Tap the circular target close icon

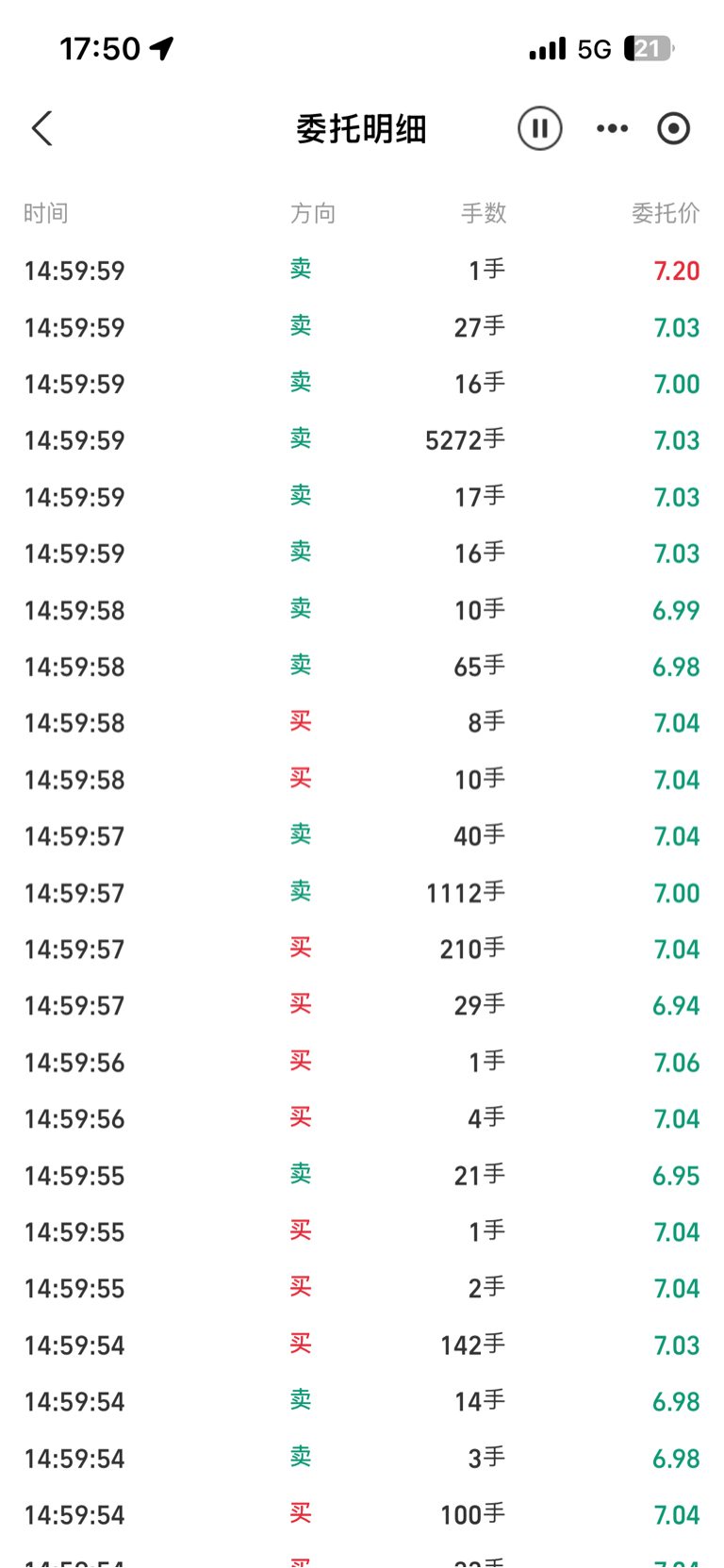[674, 128]
